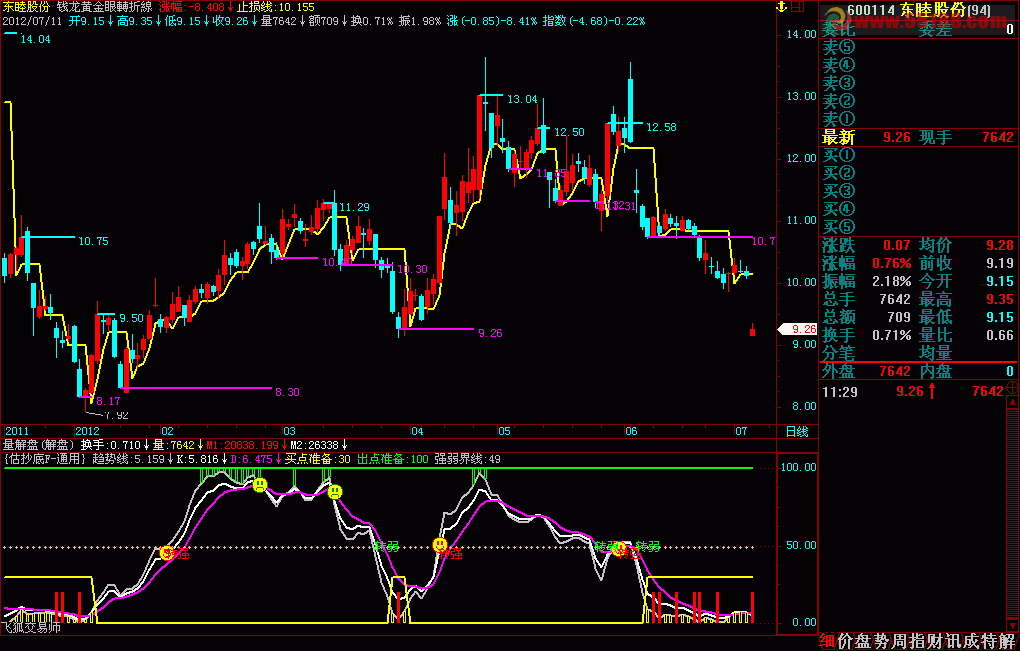Viewport: 1020px width, 651px height.
Task: Click the 量解盘(解盘) indicator label
Action: point(40,445)
